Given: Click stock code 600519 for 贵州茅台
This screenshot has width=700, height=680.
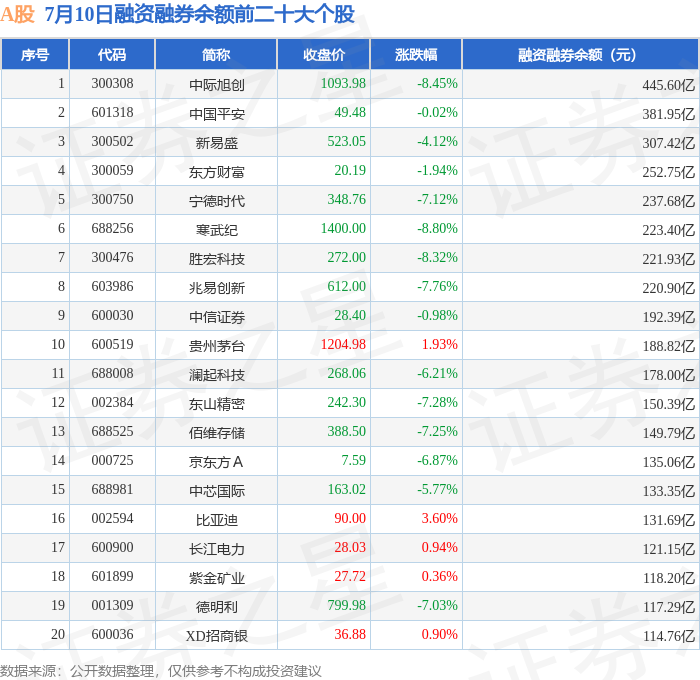Looking at the screenshot, I should 112,345.
